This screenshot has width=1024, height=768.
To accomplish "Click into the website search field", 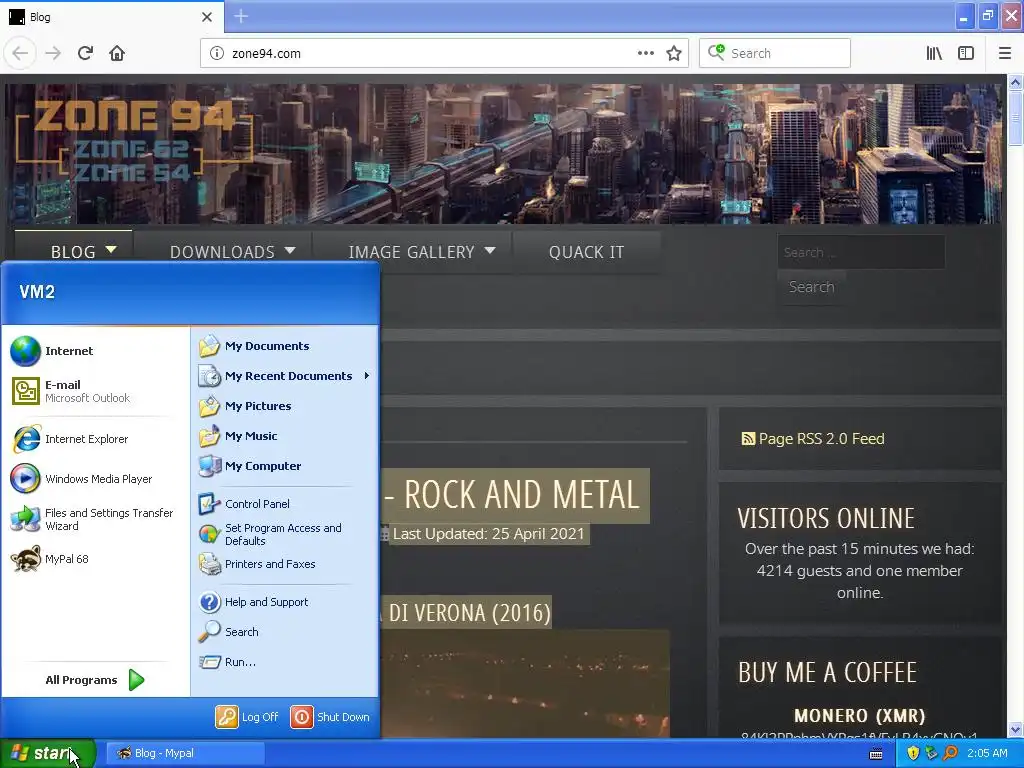I will 861,252.
